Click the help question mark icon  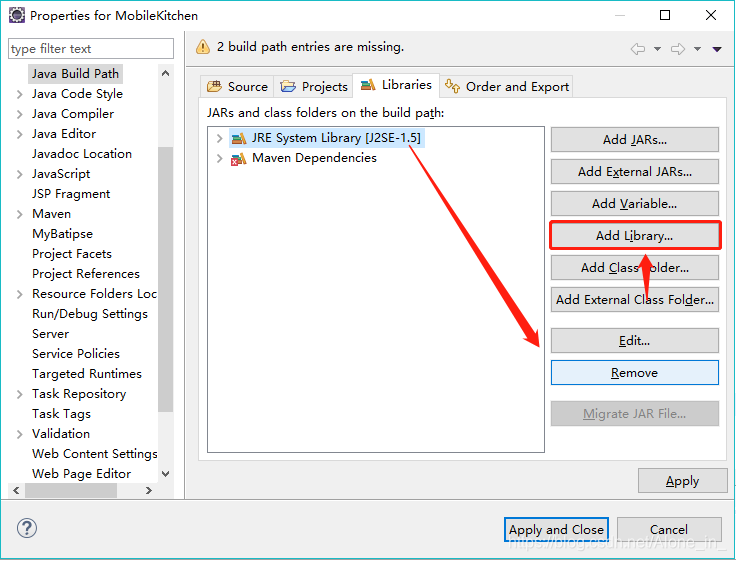(27, 528)
